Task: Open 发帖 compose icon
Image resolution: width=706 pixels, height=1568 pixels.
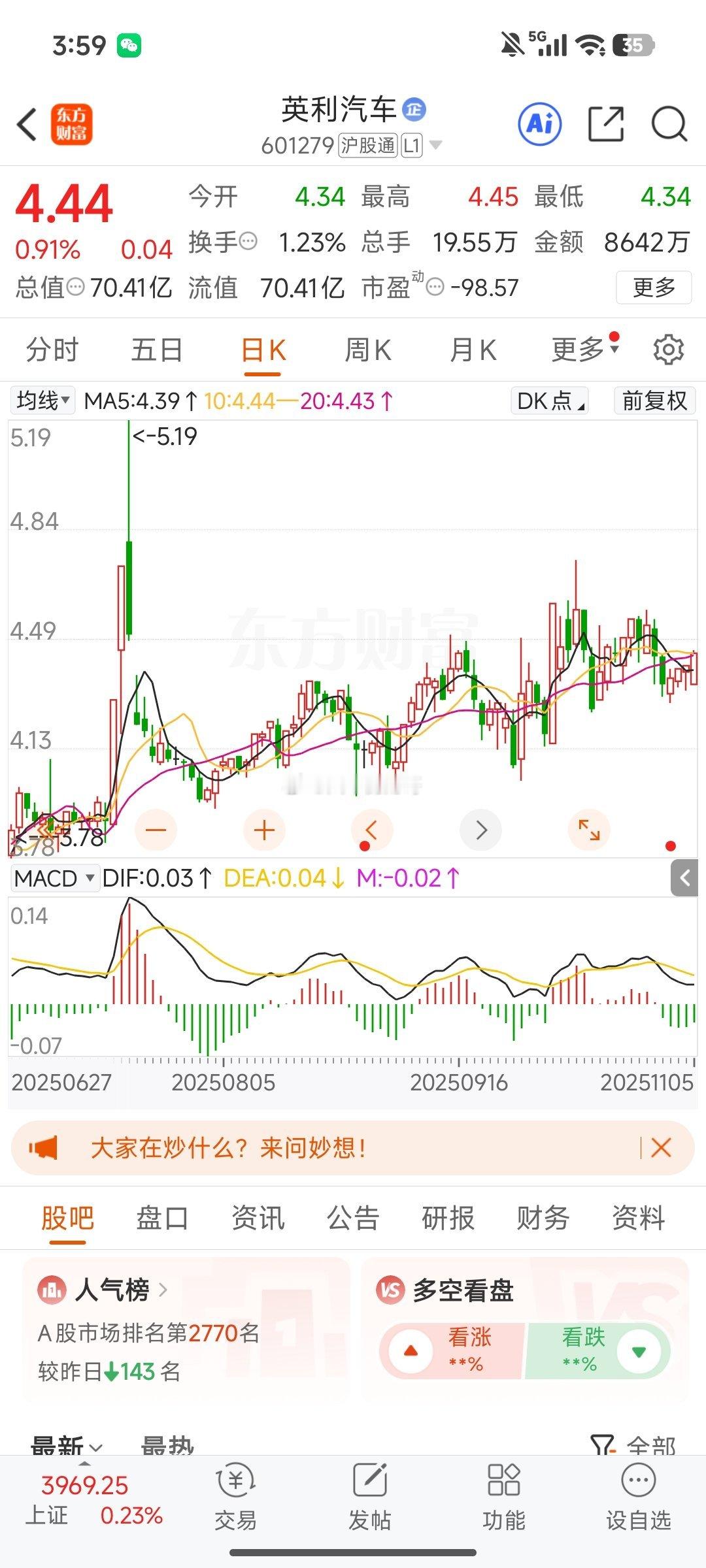Action: tap(370, 1496)
